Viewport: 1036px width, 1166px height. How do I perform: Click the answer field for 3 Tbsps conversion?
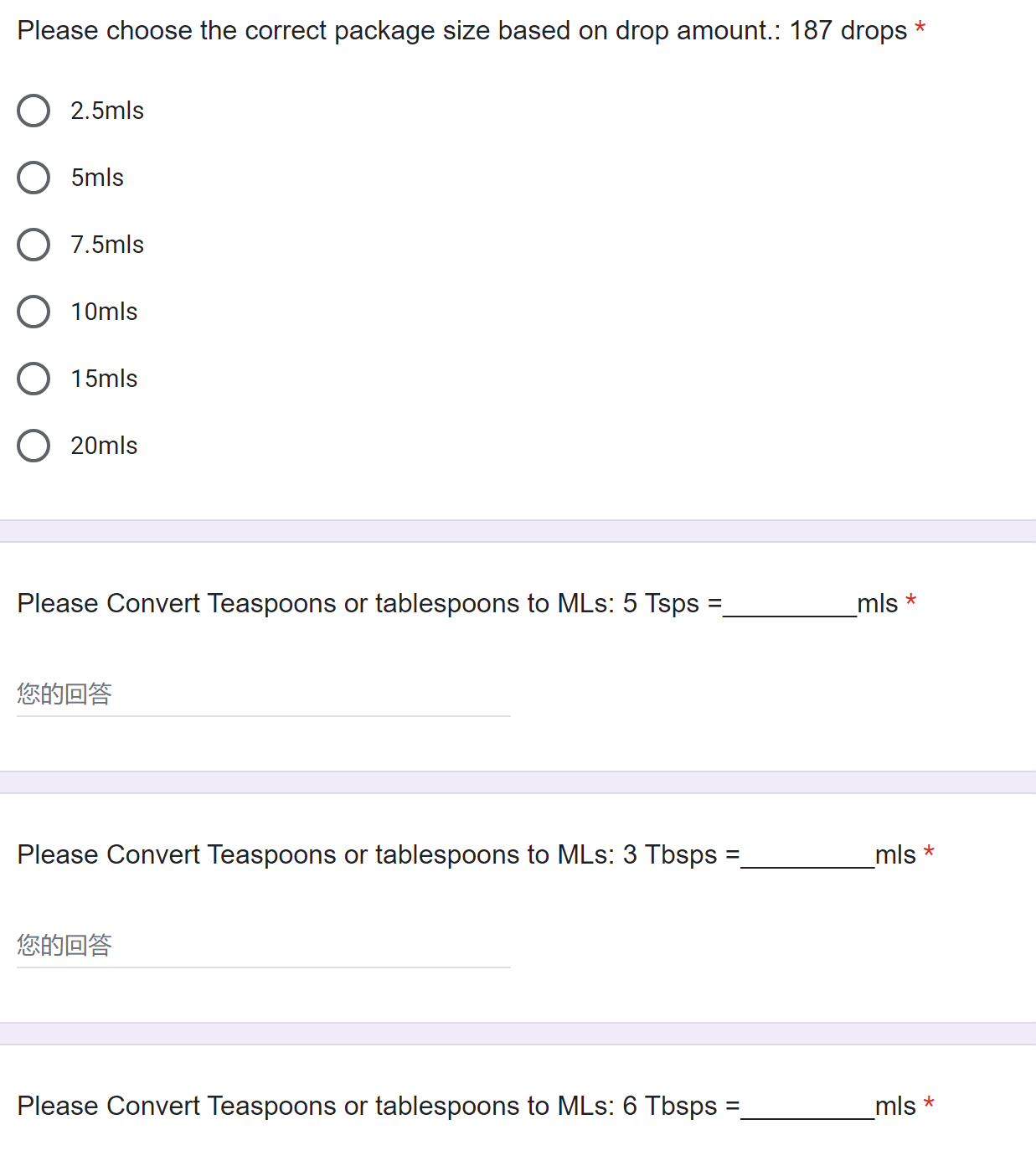[251, 945]
